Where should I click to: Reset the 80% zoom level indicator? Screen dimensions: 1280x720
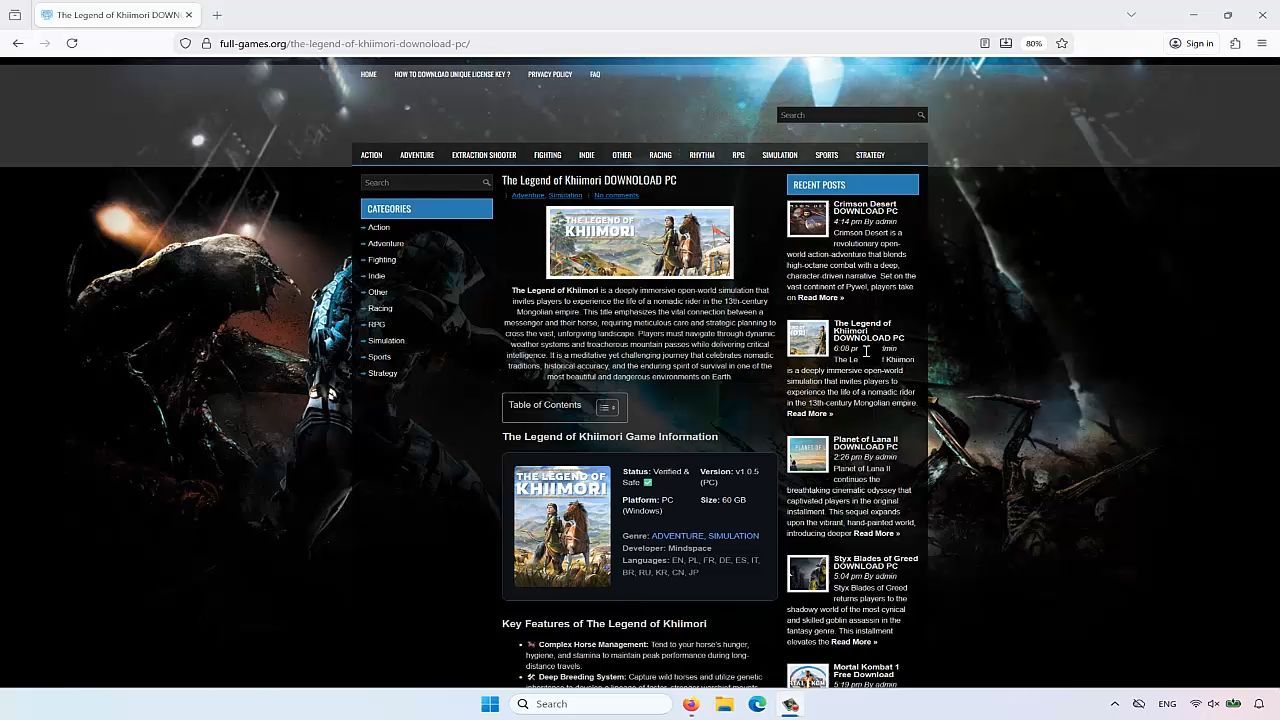(1034, 43)
